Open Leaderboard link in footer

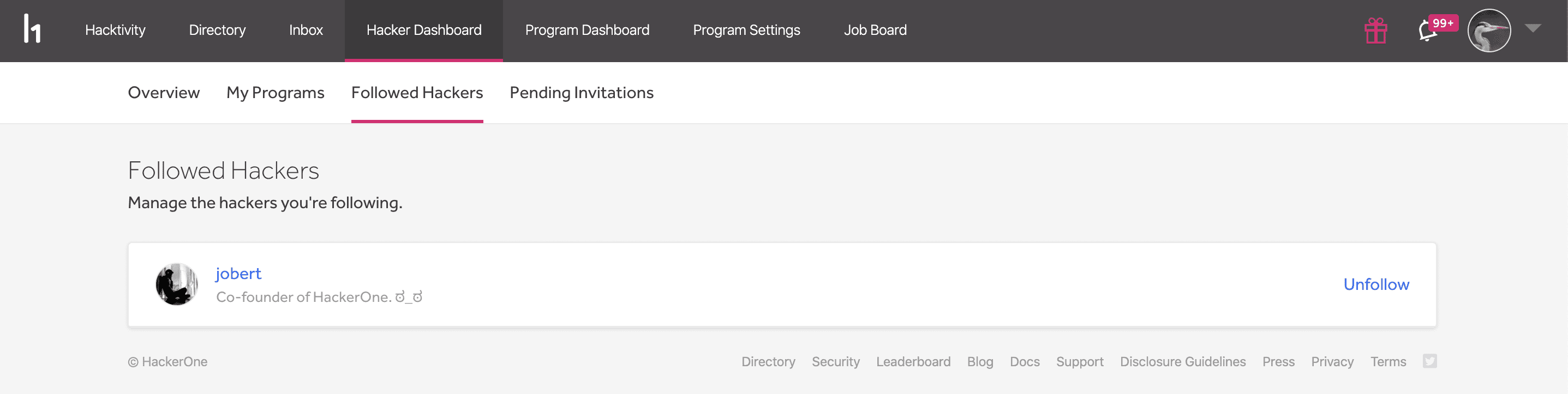tap(913, 362)
